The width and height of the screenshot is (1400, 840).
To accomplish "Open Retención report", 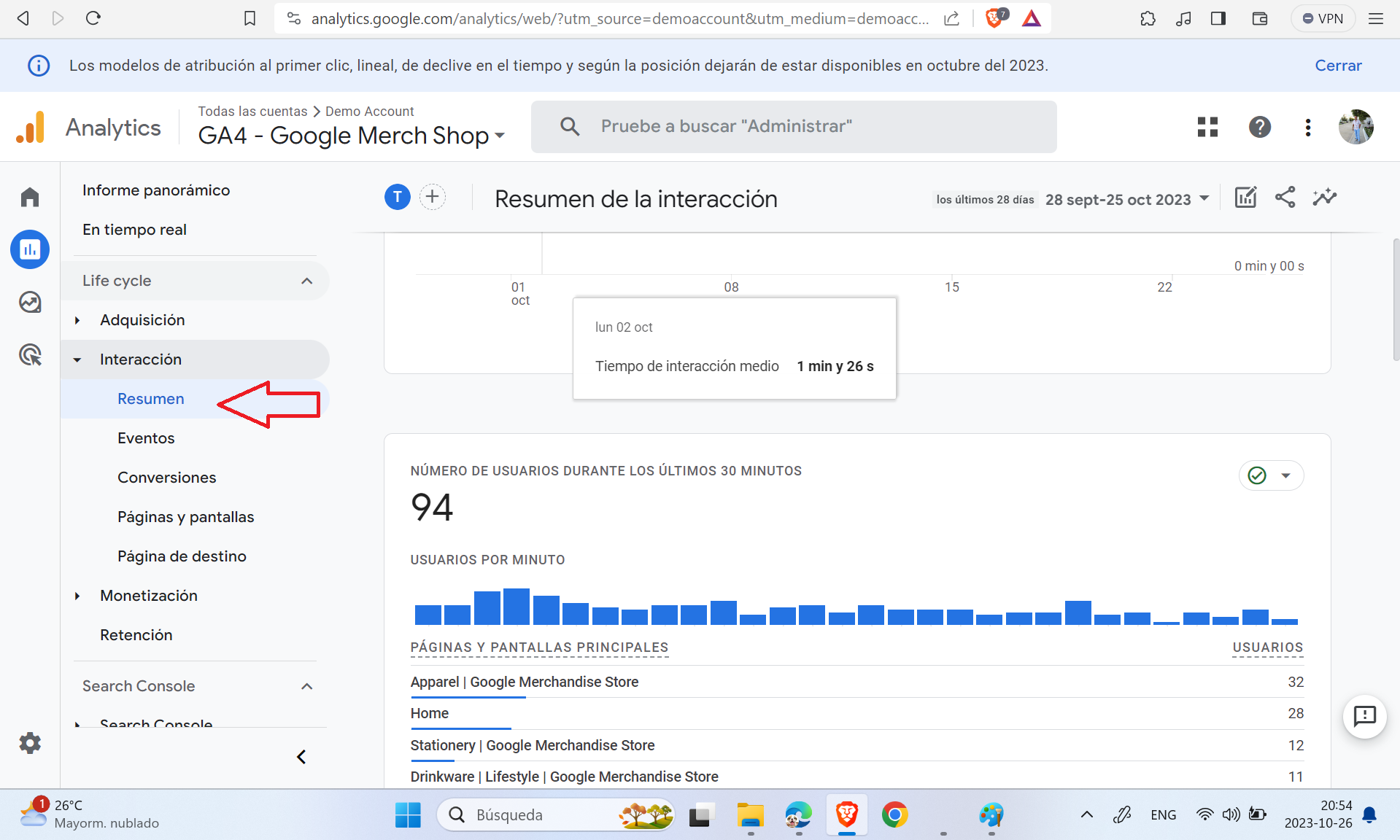I will [136, 635].
